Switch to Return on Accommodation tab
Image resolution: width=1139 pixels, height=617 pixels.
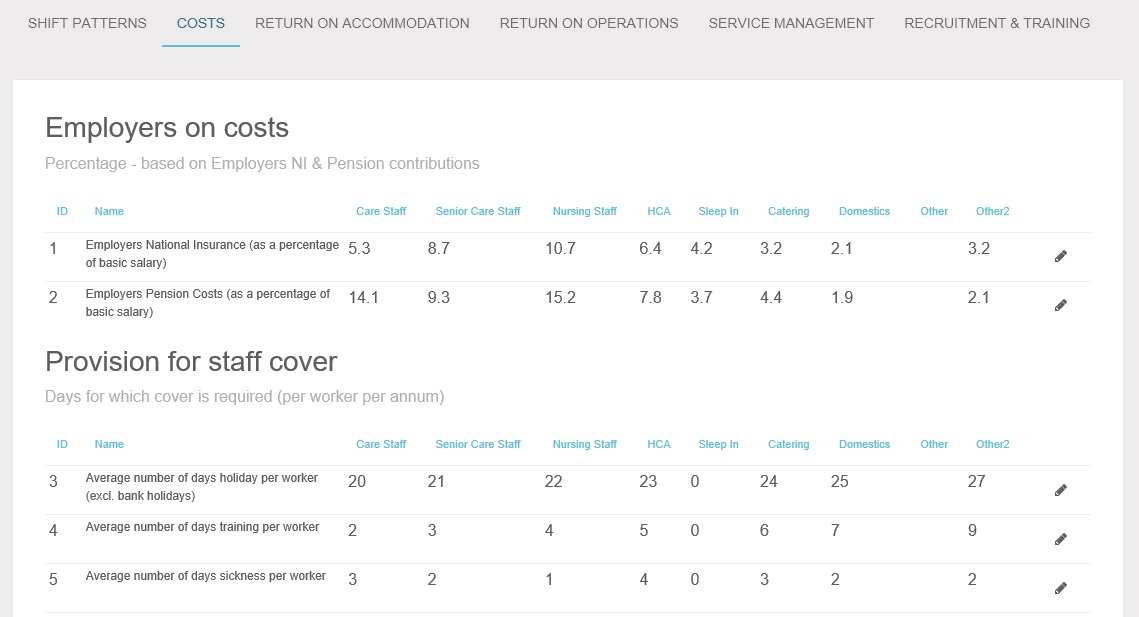pyautogui.click(x=362, y=23)
